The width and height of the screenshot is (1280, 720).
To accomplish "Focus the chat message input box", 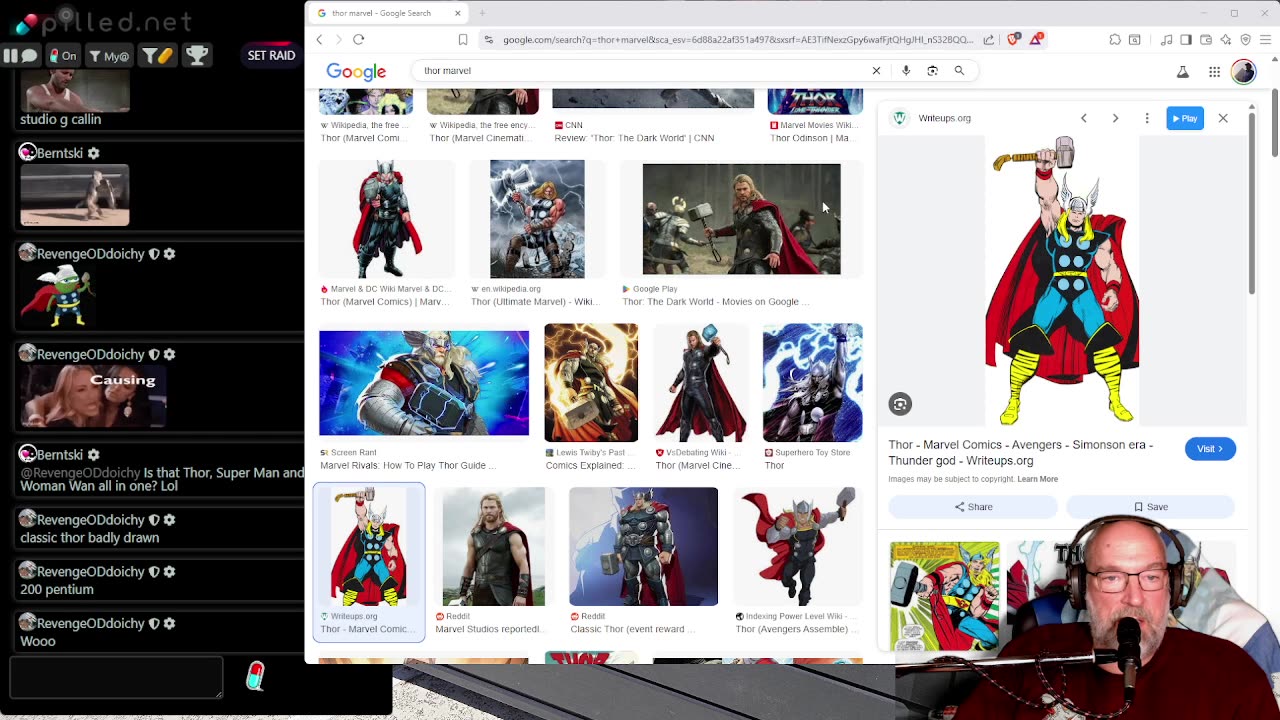I will [x=116, y=677].
